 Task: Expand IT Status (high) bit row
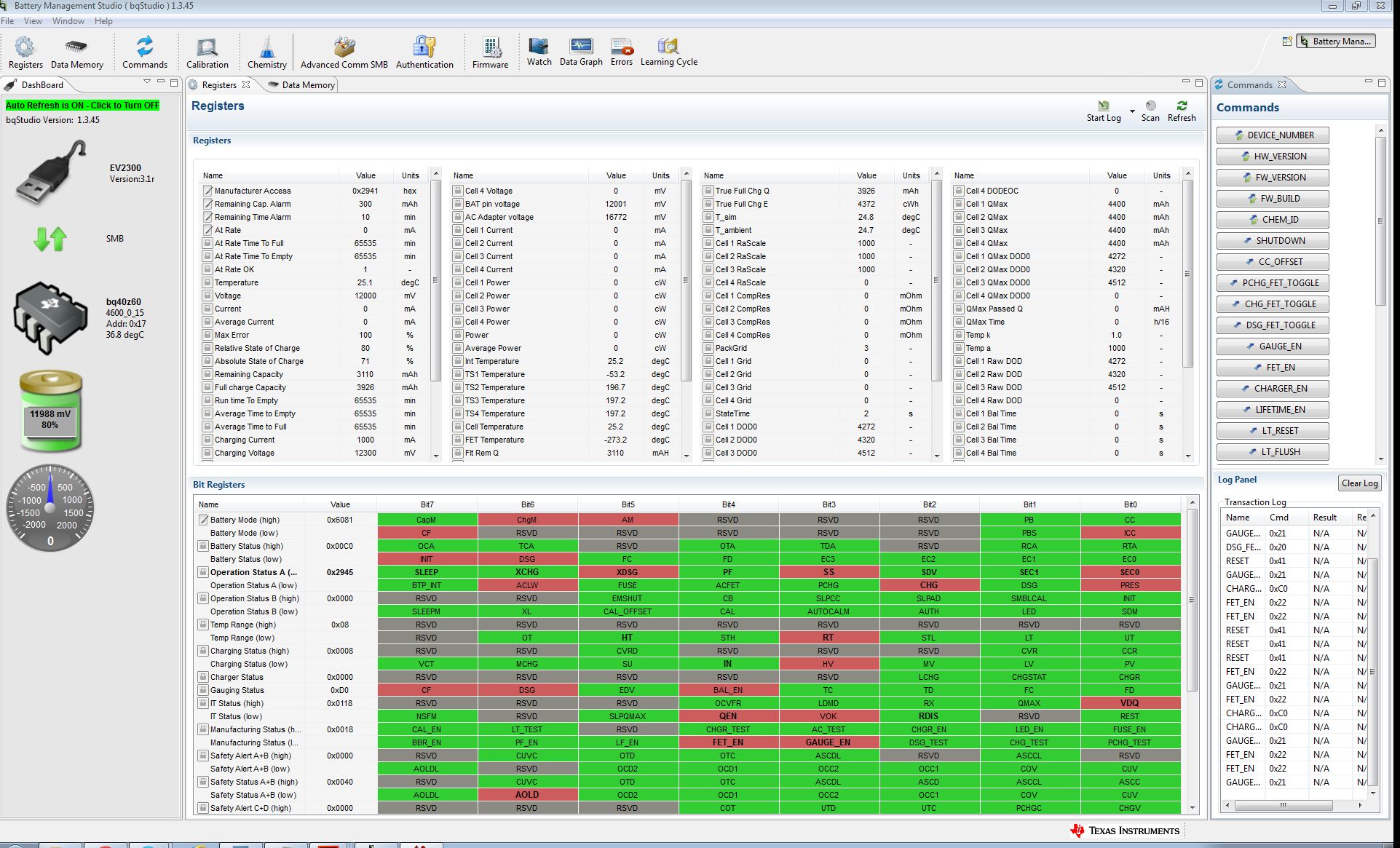[x=204, y=703]
